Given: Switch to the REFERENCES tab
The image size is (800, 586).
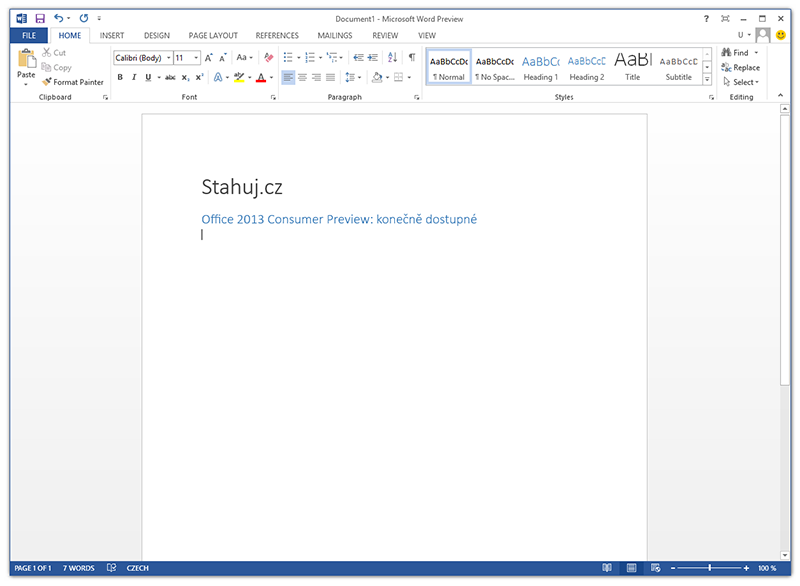Looking at the screenshot, I should (277, 35).
